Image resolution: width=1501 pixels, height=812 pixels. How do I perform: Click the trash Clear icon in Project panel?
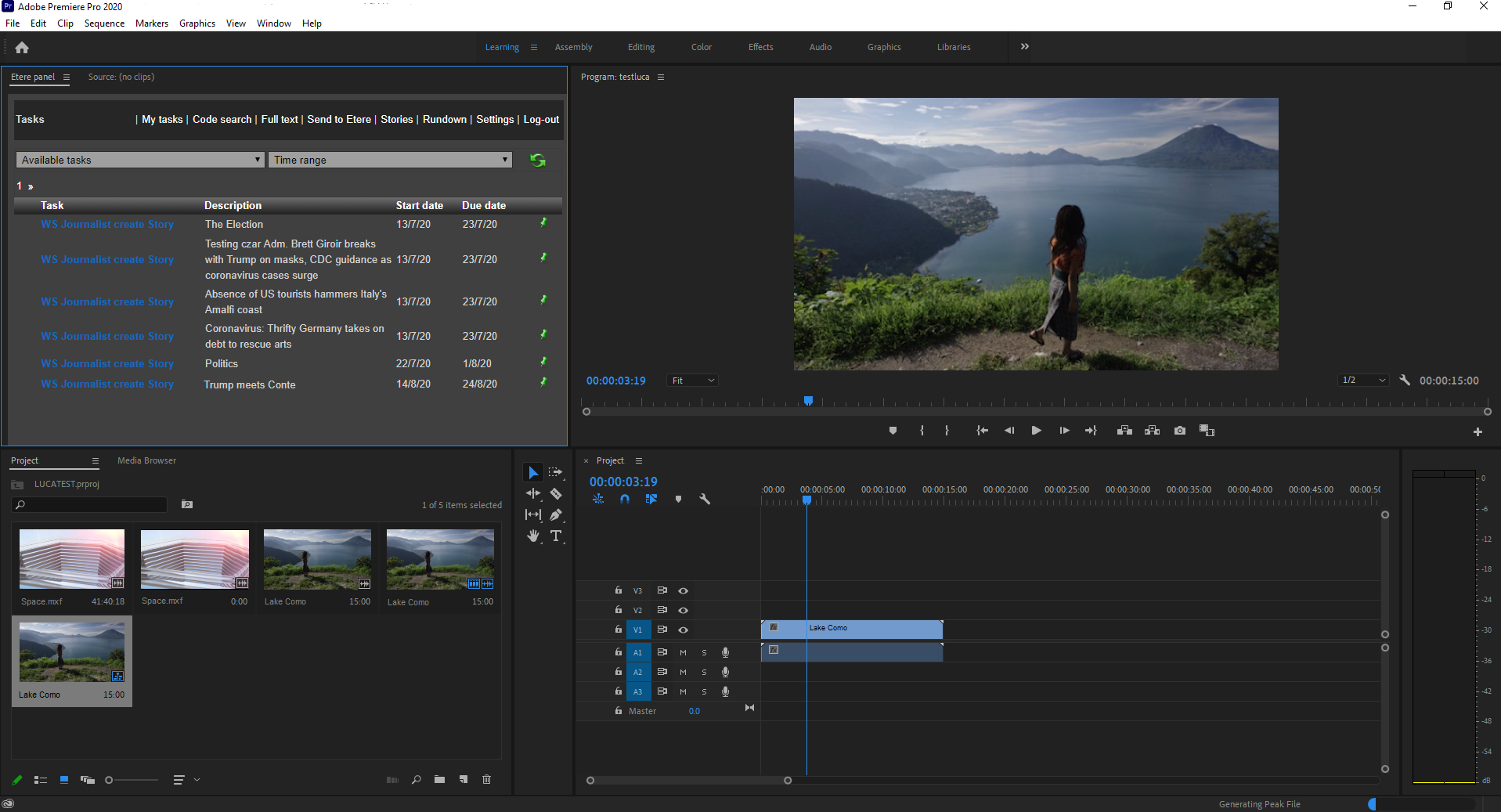coord(486,780)
